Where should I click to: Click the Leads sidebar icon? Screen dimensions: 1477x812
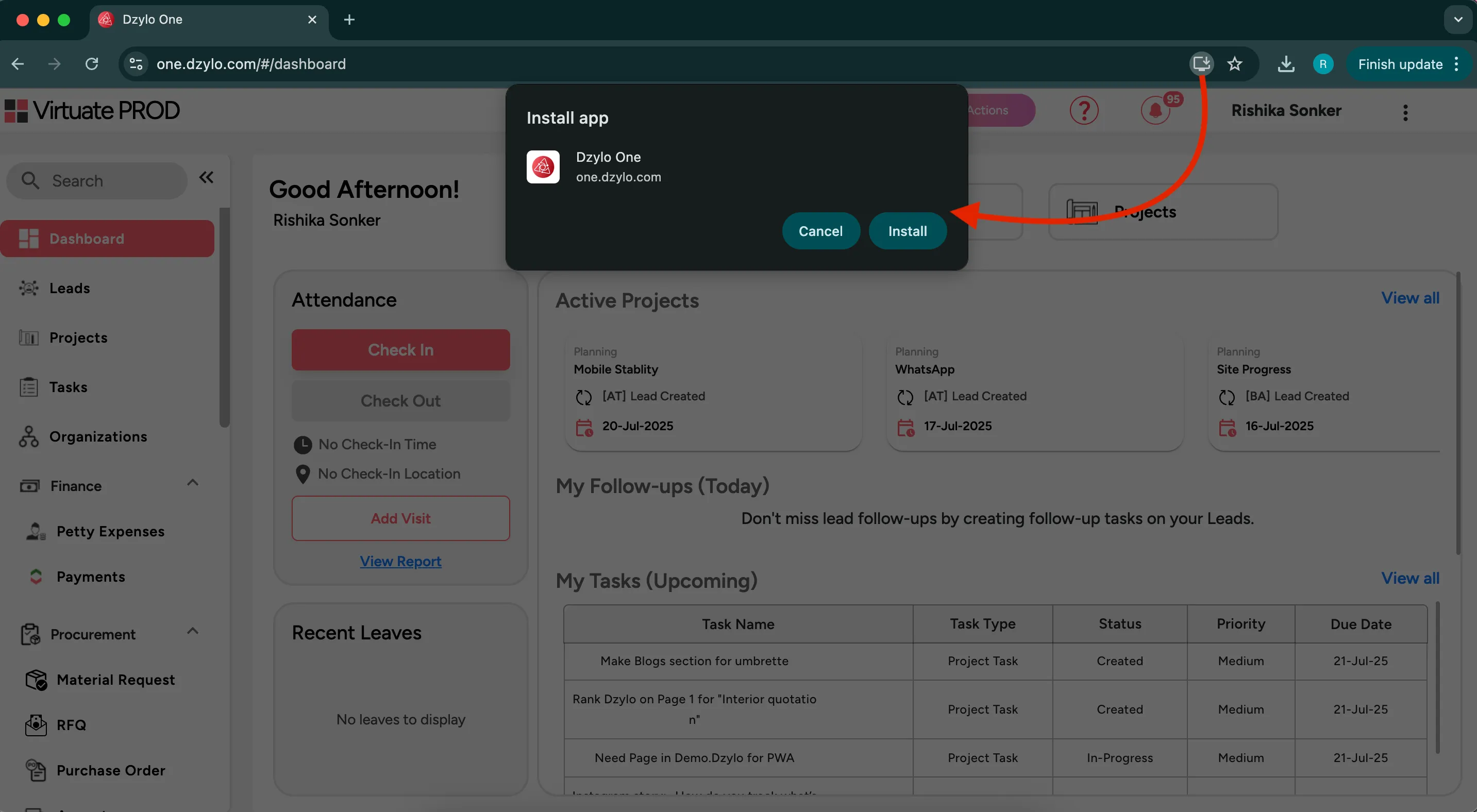(29, 287)
